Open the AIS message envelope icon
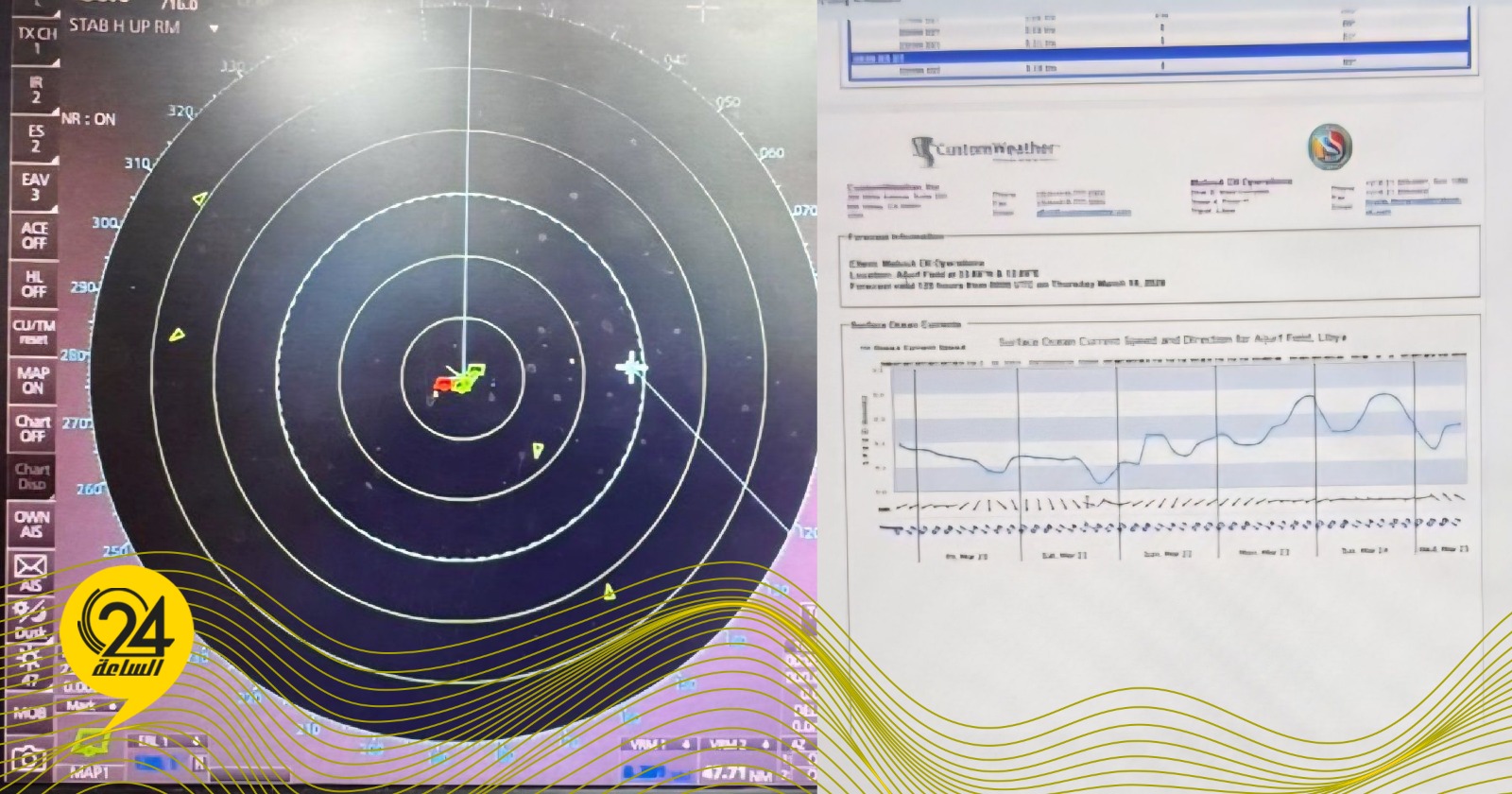Image resolution: width=1512 pixels, height=794 pixels. click(30, 567)
